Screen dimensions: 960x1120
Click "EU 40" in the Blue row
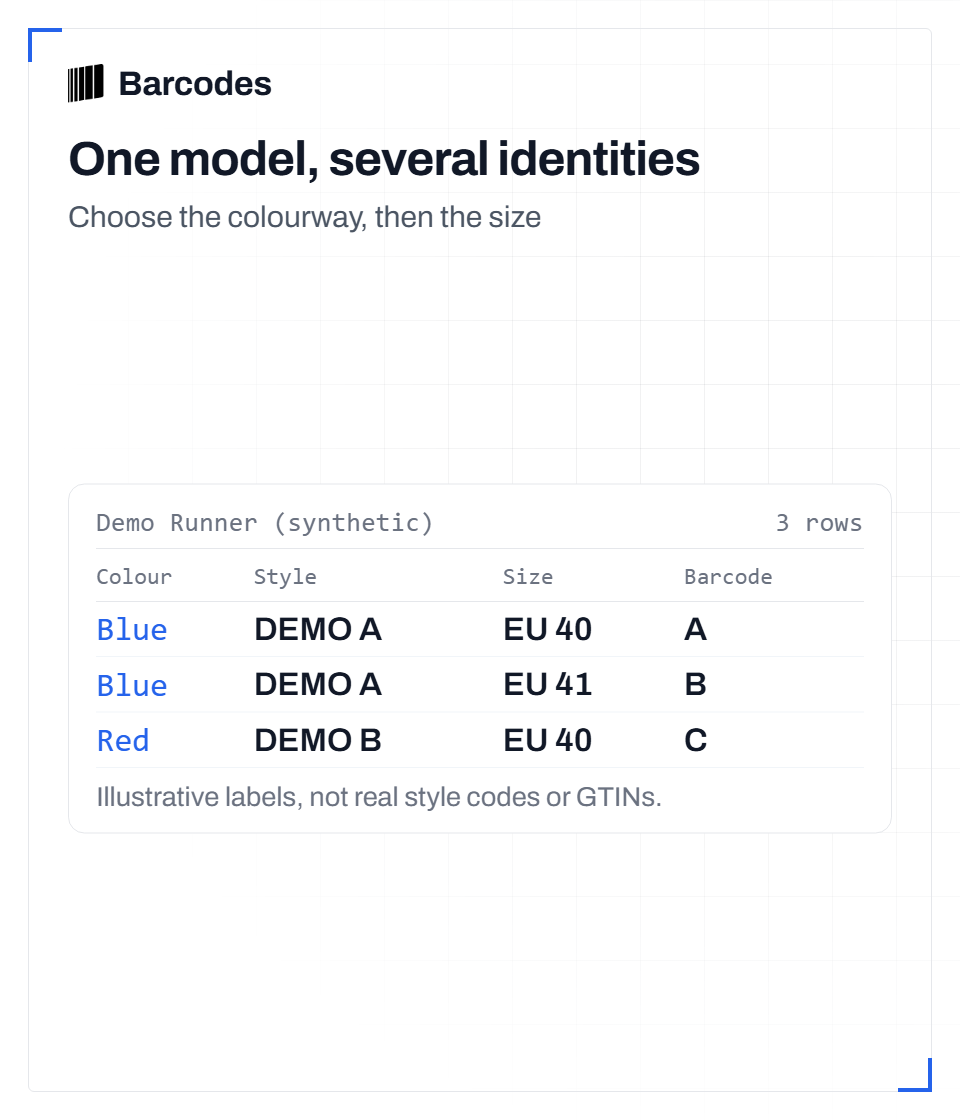(x=548, y=629)
